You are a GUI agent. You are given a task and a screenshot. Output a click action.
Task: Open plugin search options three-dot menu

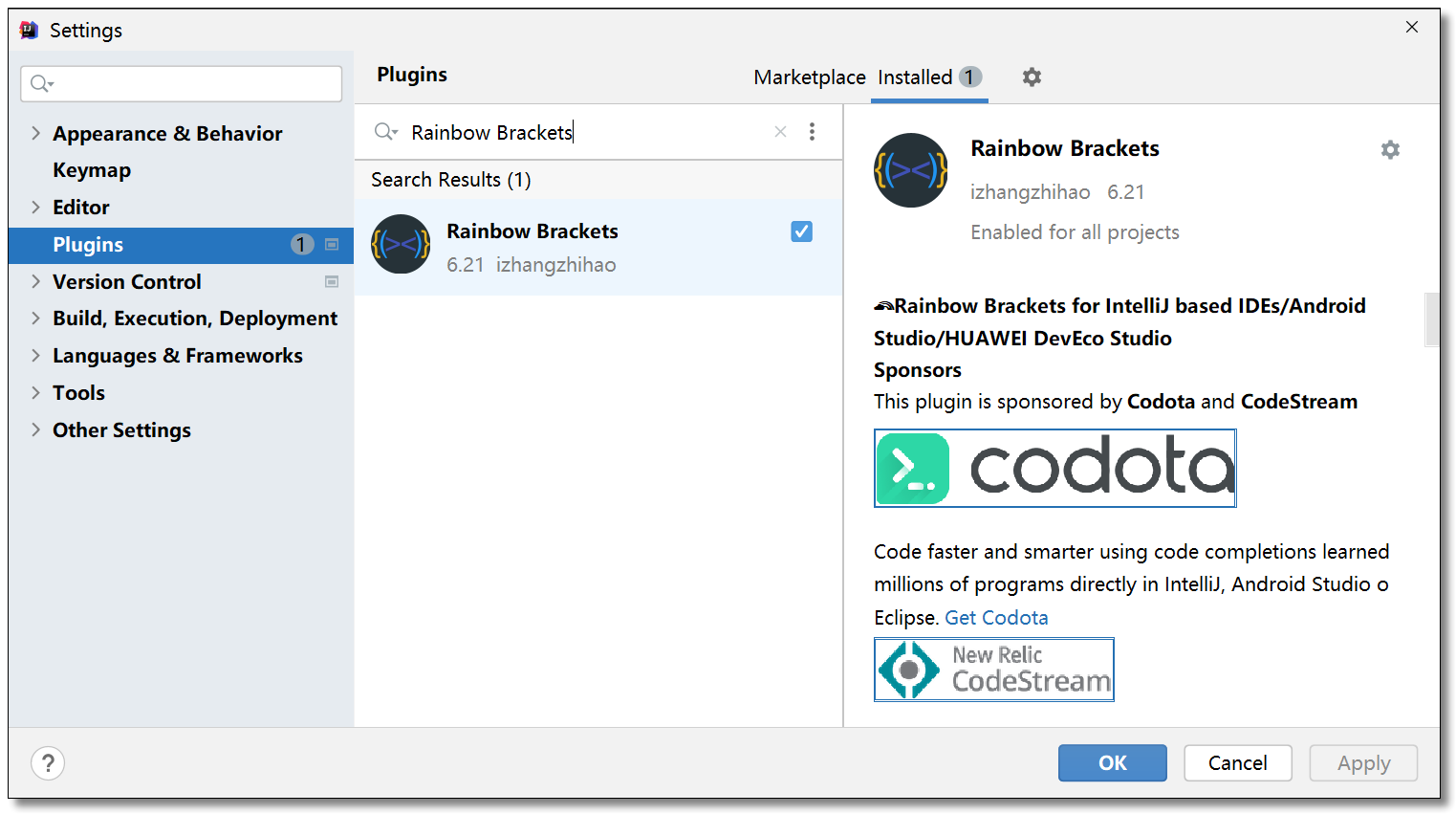pyautogui.click(x=812, y=132)
